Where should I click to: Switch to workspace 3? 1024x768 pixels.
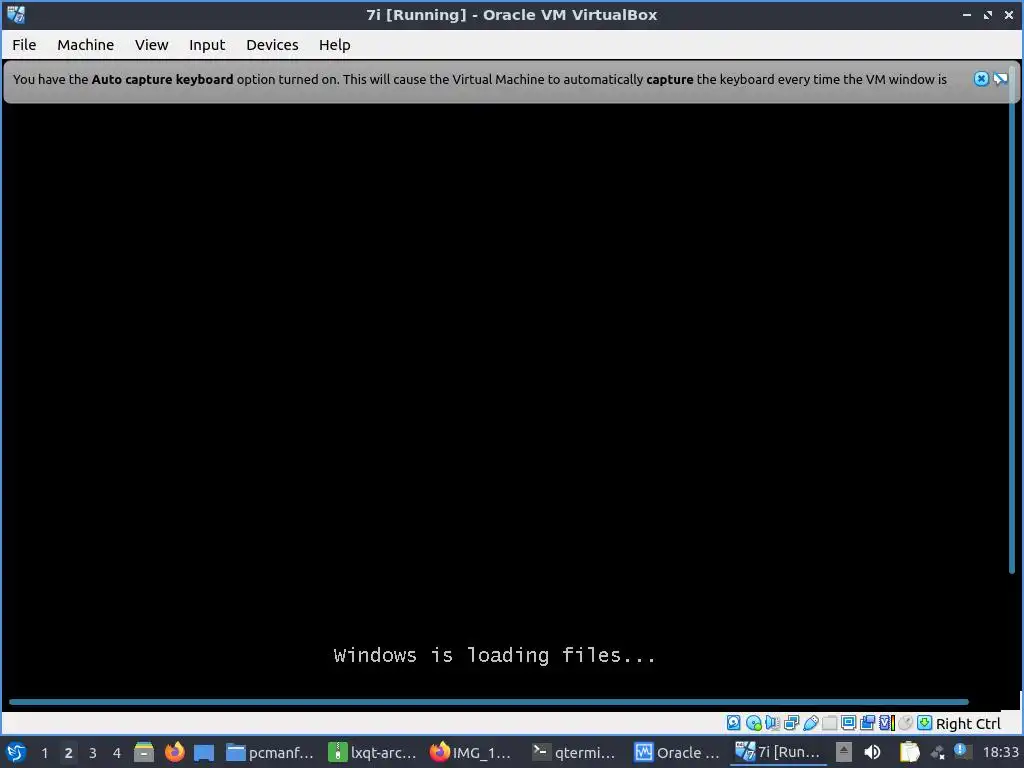click(93, 753)
